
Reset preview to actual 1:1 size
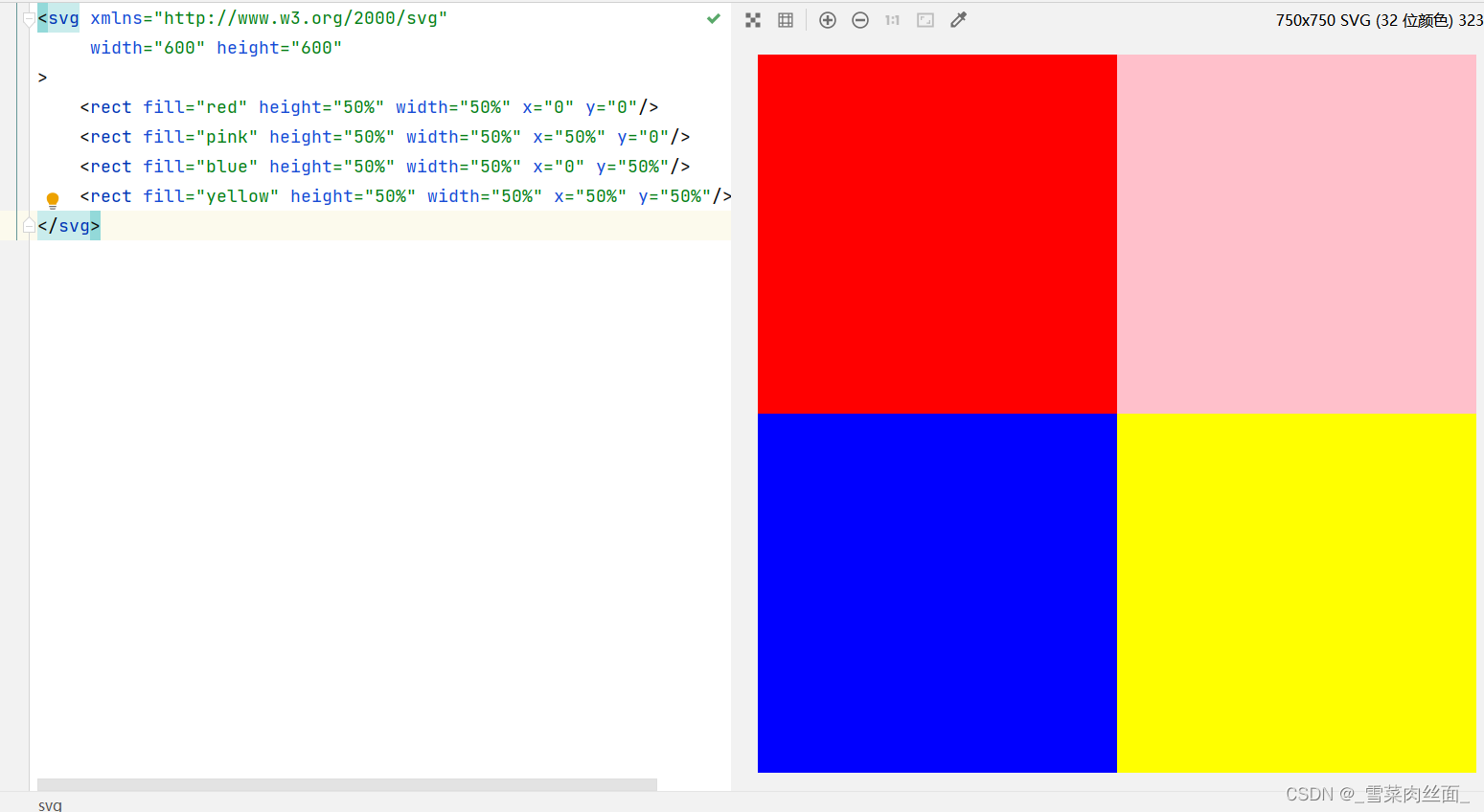tap(892, 20)
